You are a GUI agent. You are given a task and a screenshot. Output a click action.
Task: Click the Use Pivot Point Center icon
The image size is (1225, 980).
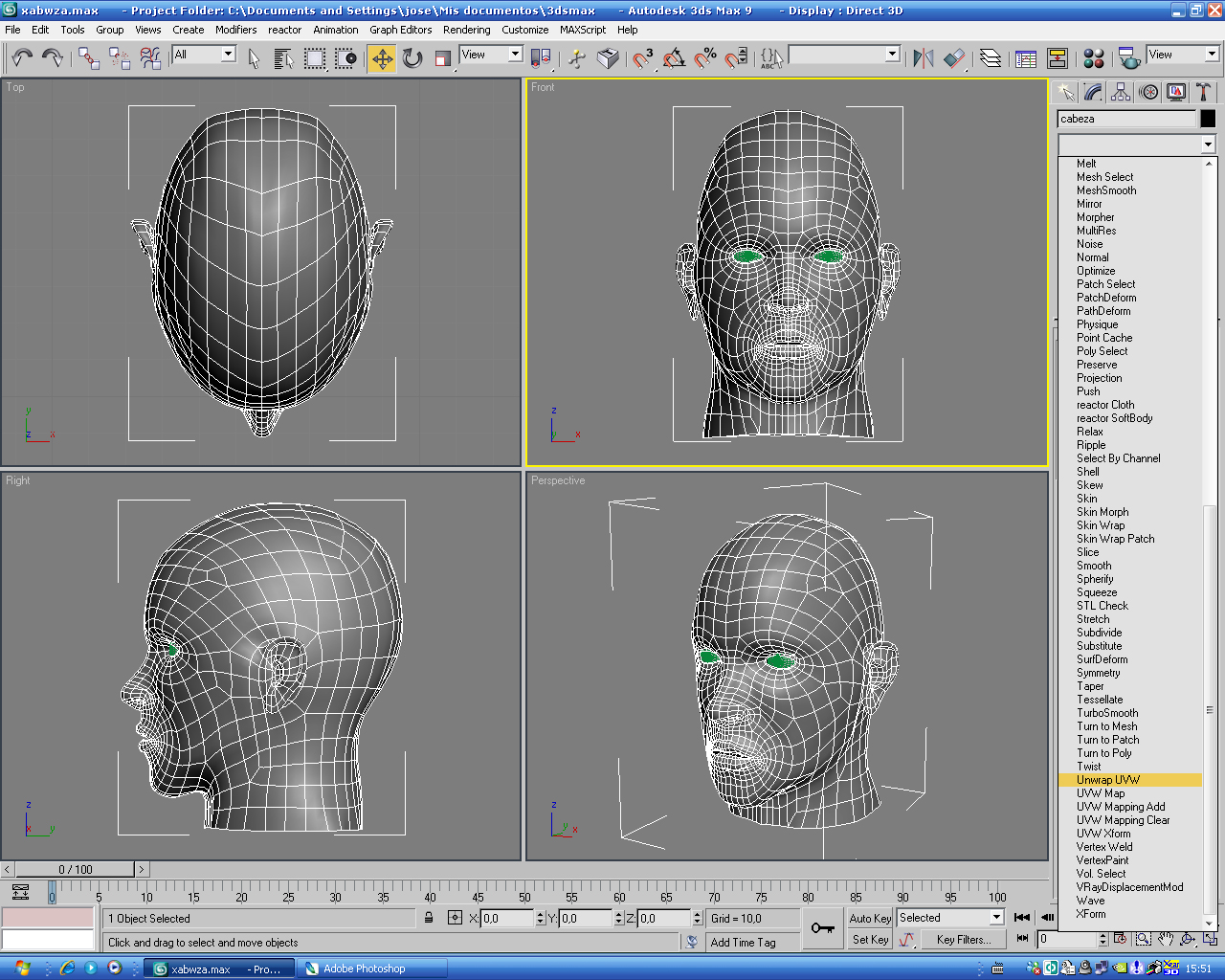(x=541, y=58)
